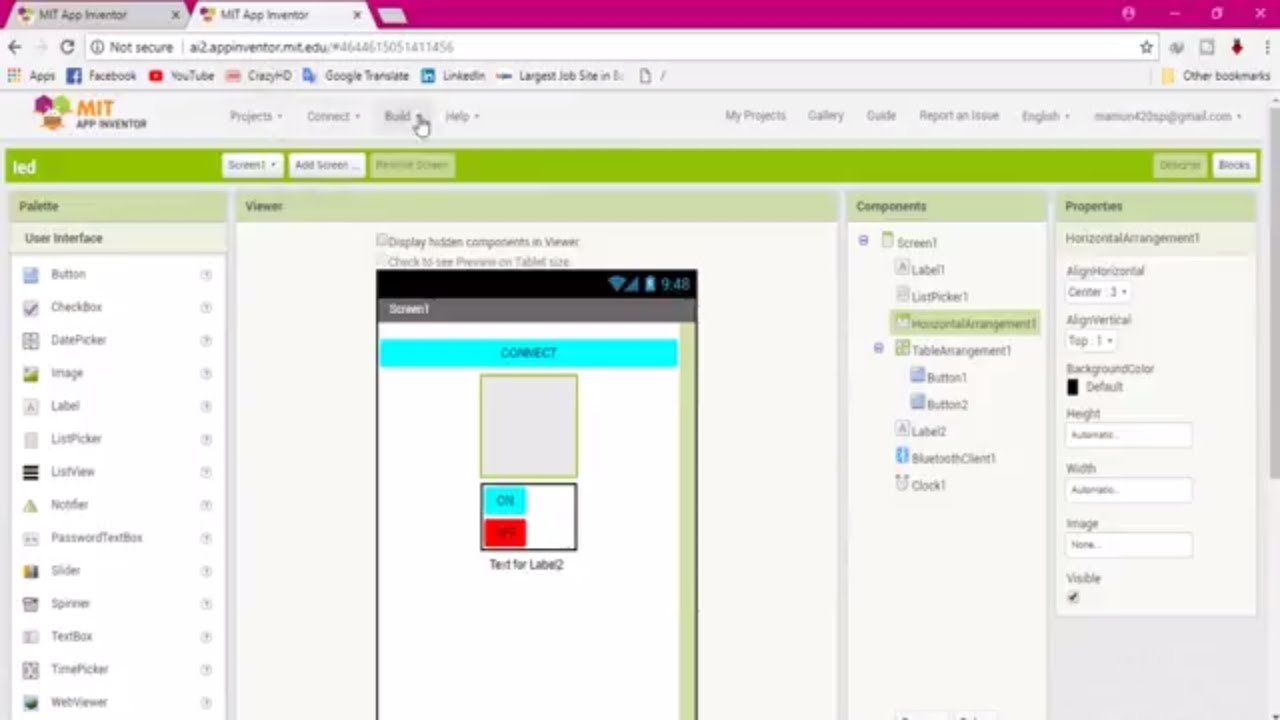Open help for CheckBox component
This screenshot has width=1280, height=720.
click(206, 308)
